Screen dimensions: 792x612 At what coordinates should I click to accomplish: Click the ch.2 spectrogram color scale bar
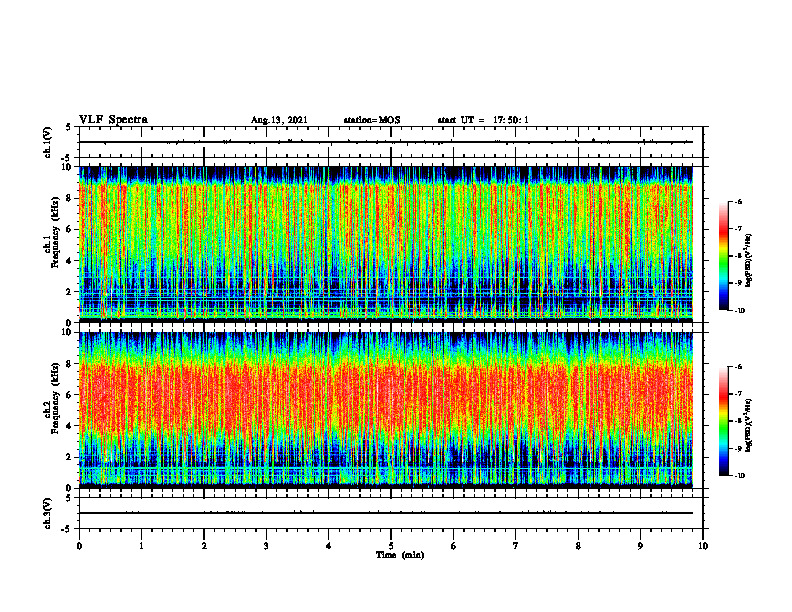coord(723,421)
